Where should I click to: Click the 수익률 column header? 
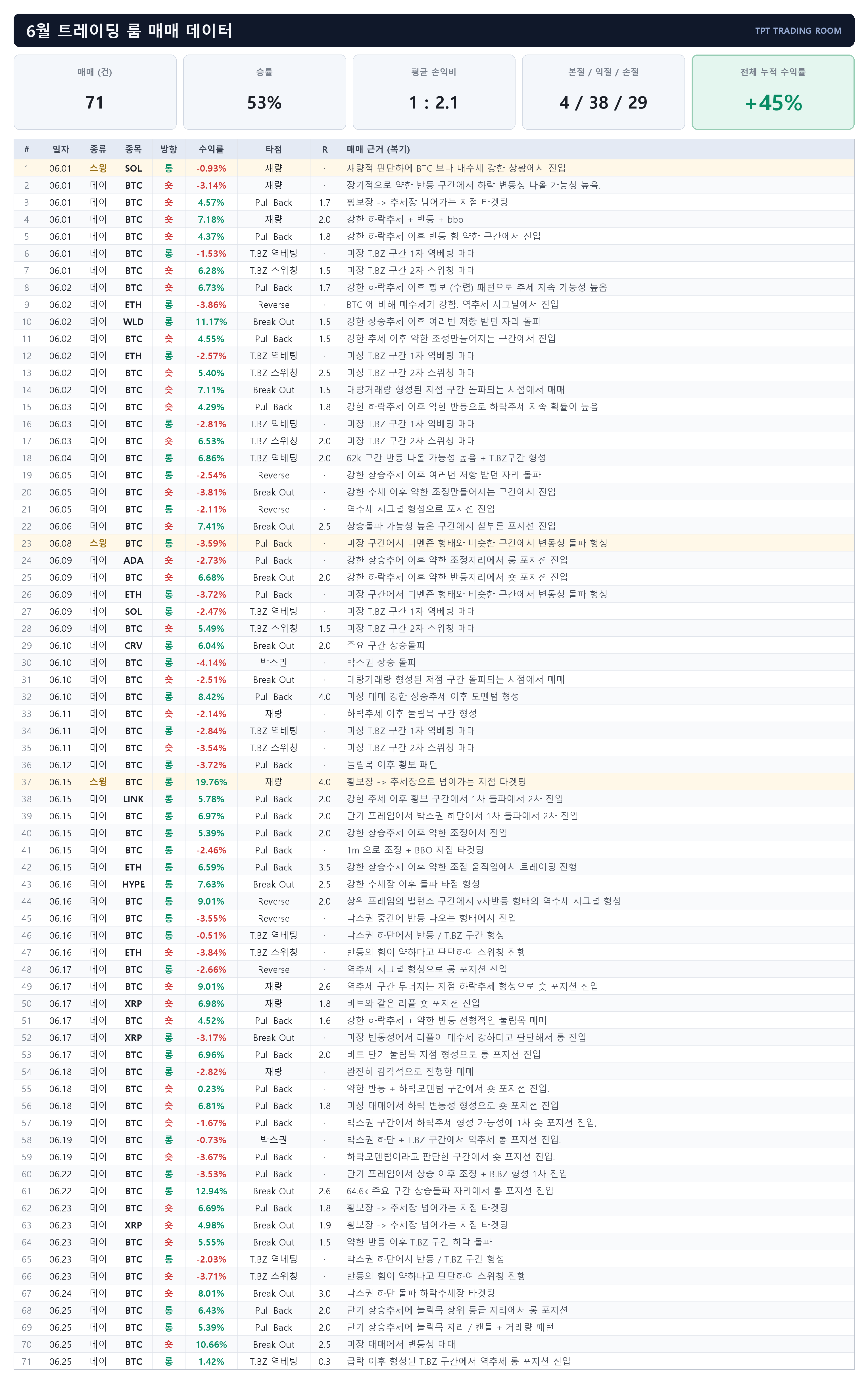pos(211,149)
